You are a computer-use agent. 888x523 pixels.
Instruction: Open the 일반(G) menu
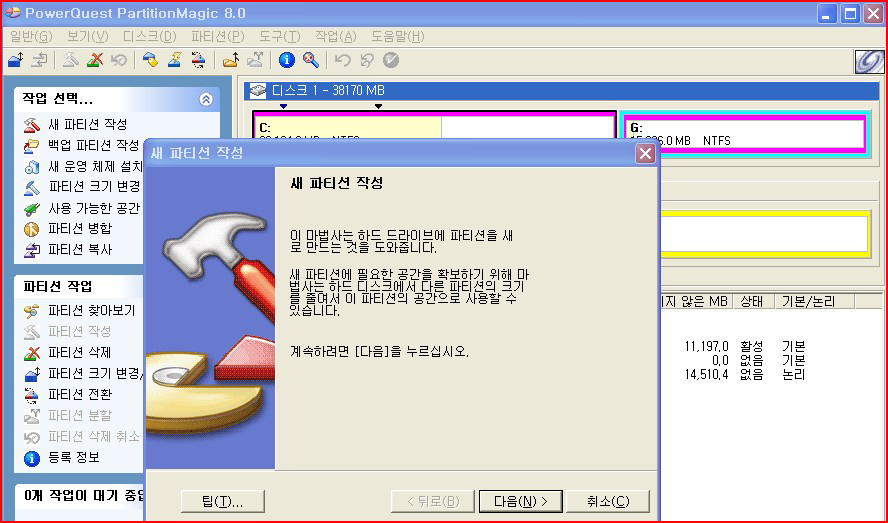click(31, 36)
